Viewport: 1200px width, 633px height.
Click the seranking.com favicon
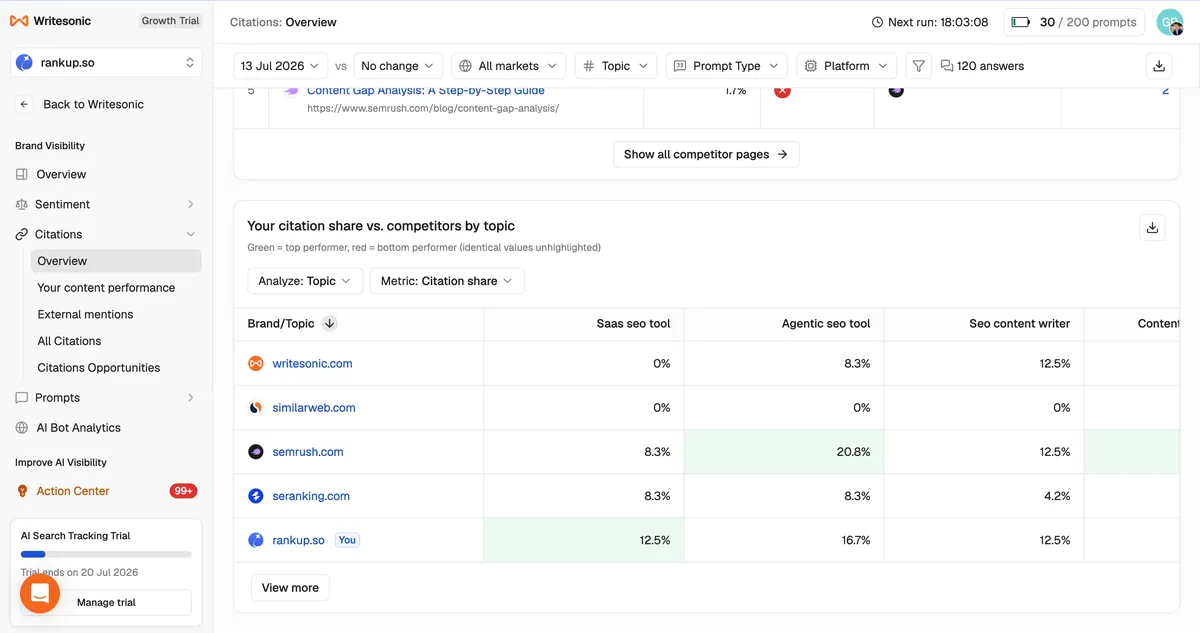(255, 496)
